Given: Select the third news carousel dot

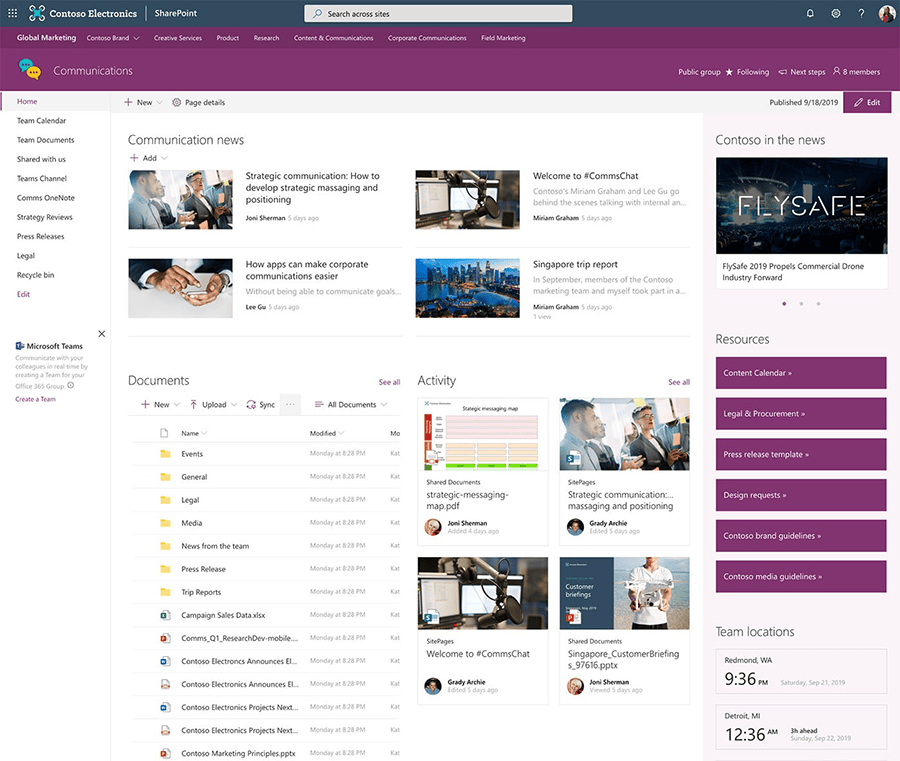Looking at the screenshot, I should [x=818, y=304].
